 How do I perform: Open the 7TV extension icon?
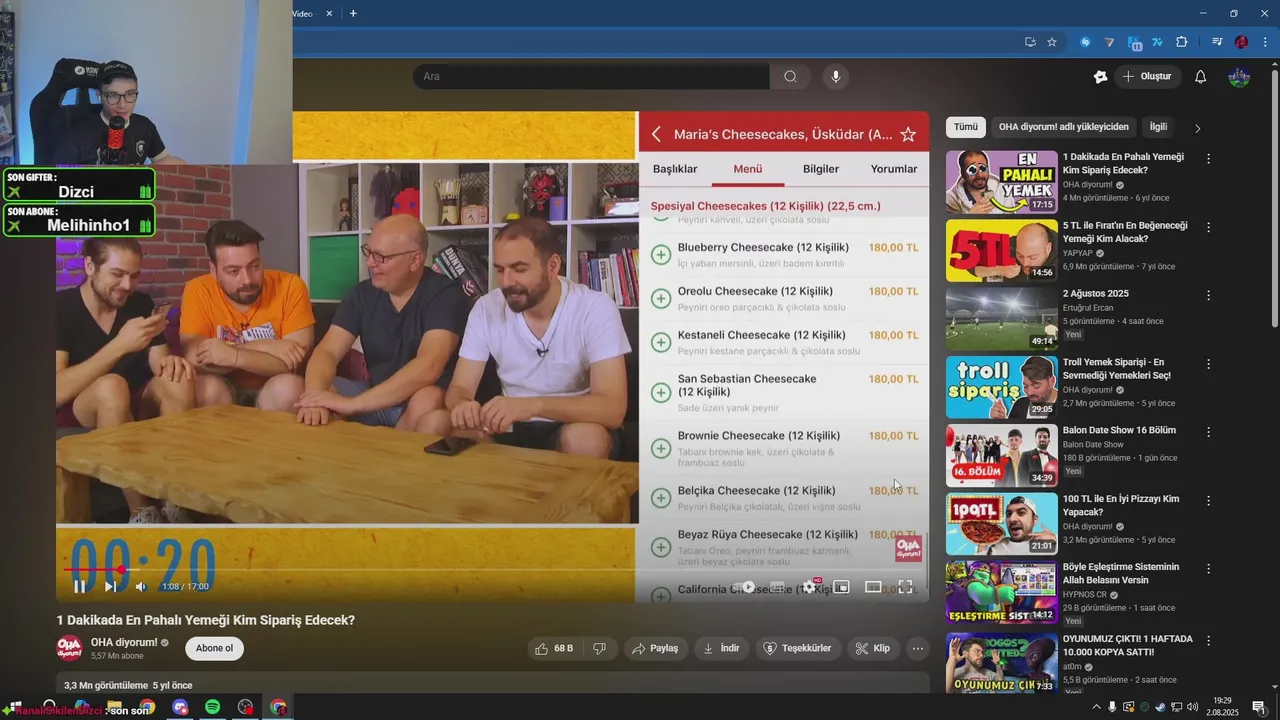point(1157,42)
